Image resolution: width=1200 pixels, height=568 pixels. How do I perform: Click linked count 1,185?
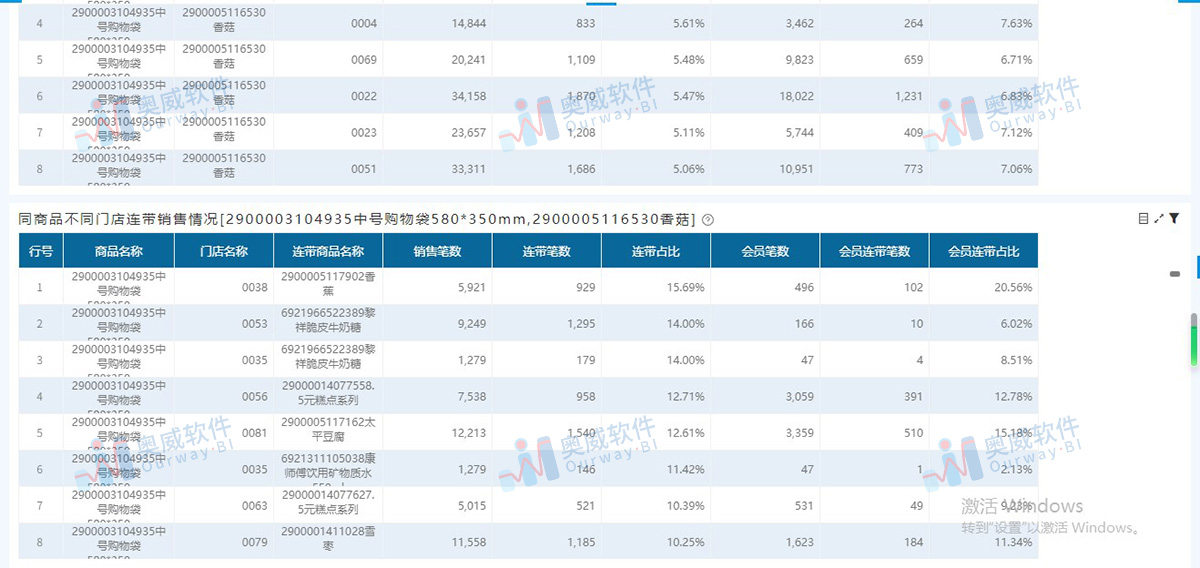pyautogui.click(x=579, y=541)
